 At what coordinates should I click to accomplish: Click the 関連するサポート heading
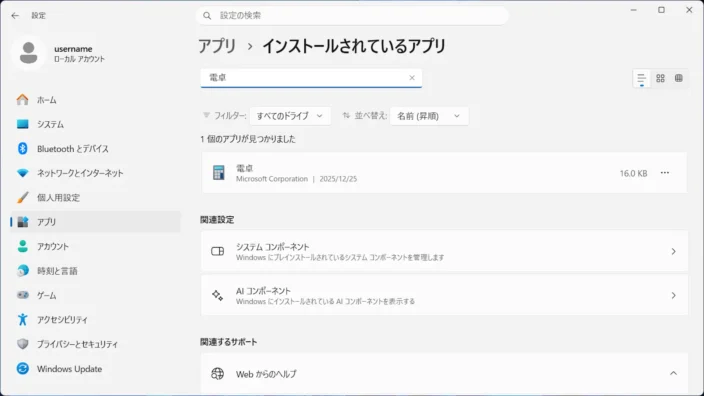(x=229, y=342)
